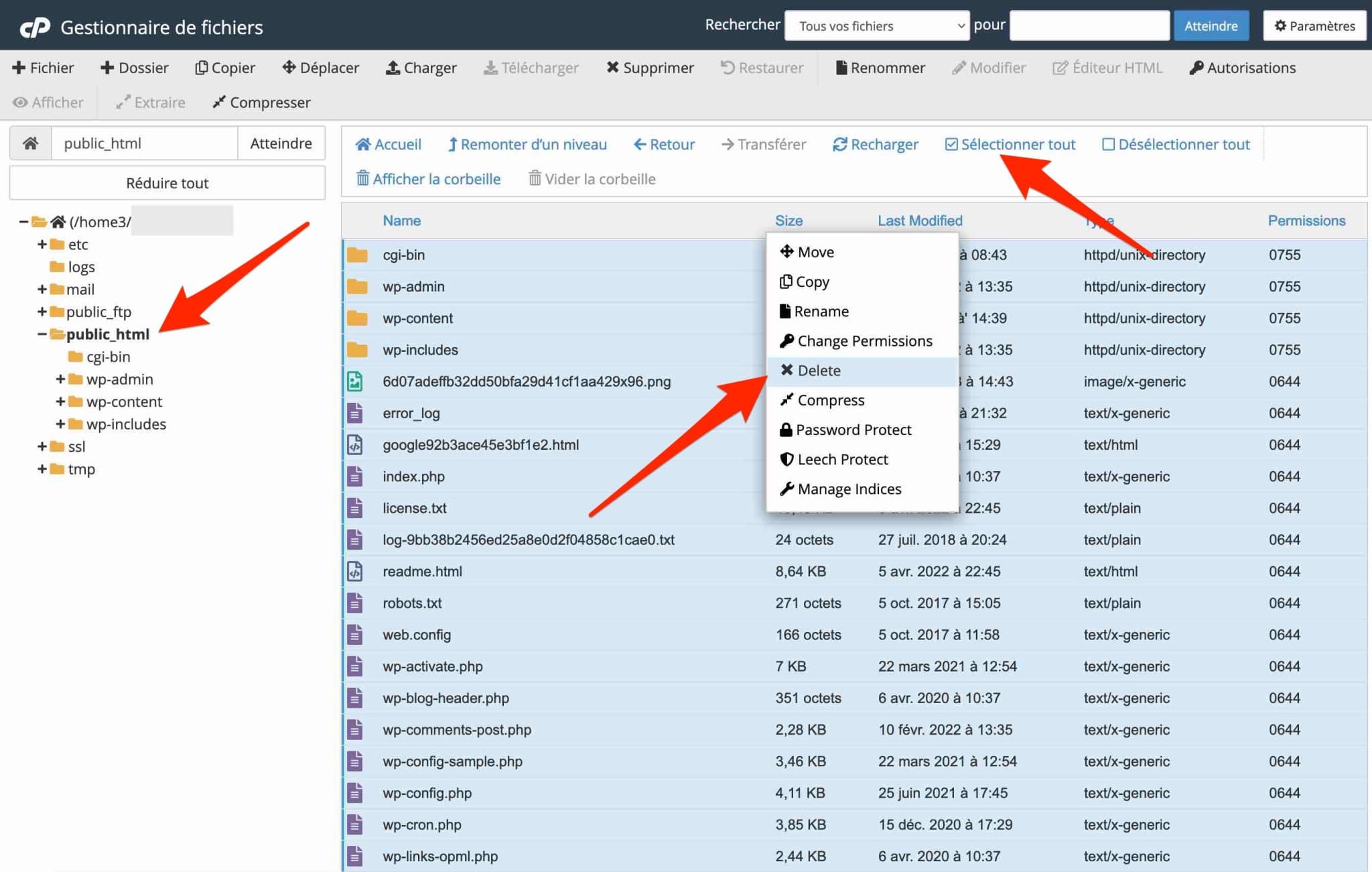Expand the mail folder in tree
This screenshot has height=872, width=1372.
tap(42, 289)
